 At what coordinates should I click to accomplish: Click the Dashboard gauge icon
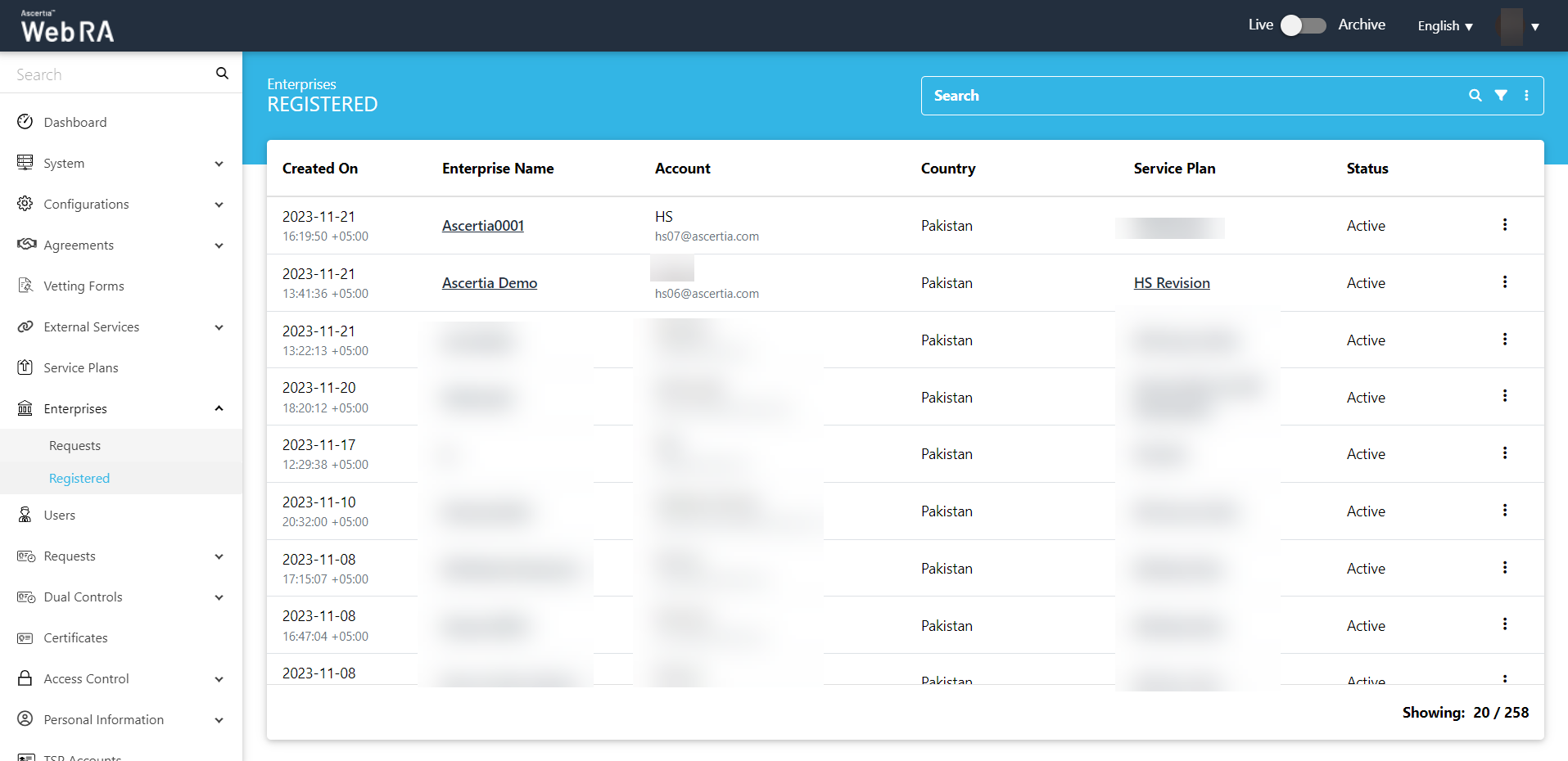click(x=25, y=122)
